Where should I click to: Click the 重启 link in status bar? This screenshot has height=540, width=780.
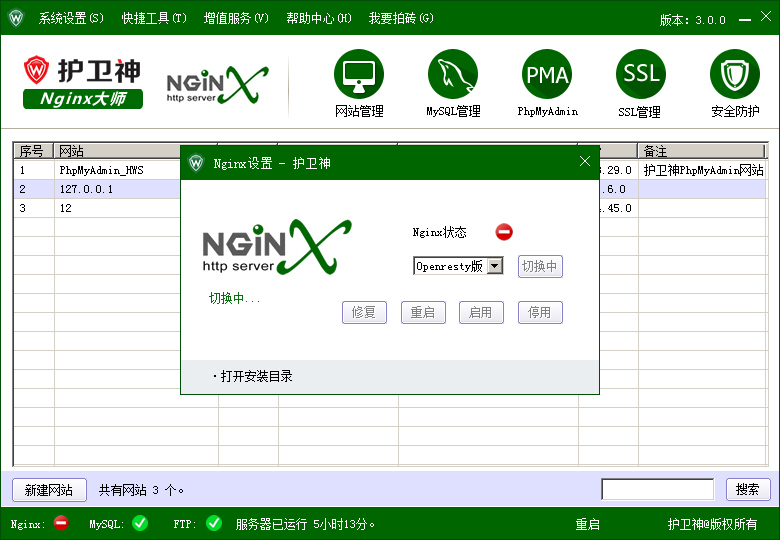pyautogui.click(x=587, y=524)
